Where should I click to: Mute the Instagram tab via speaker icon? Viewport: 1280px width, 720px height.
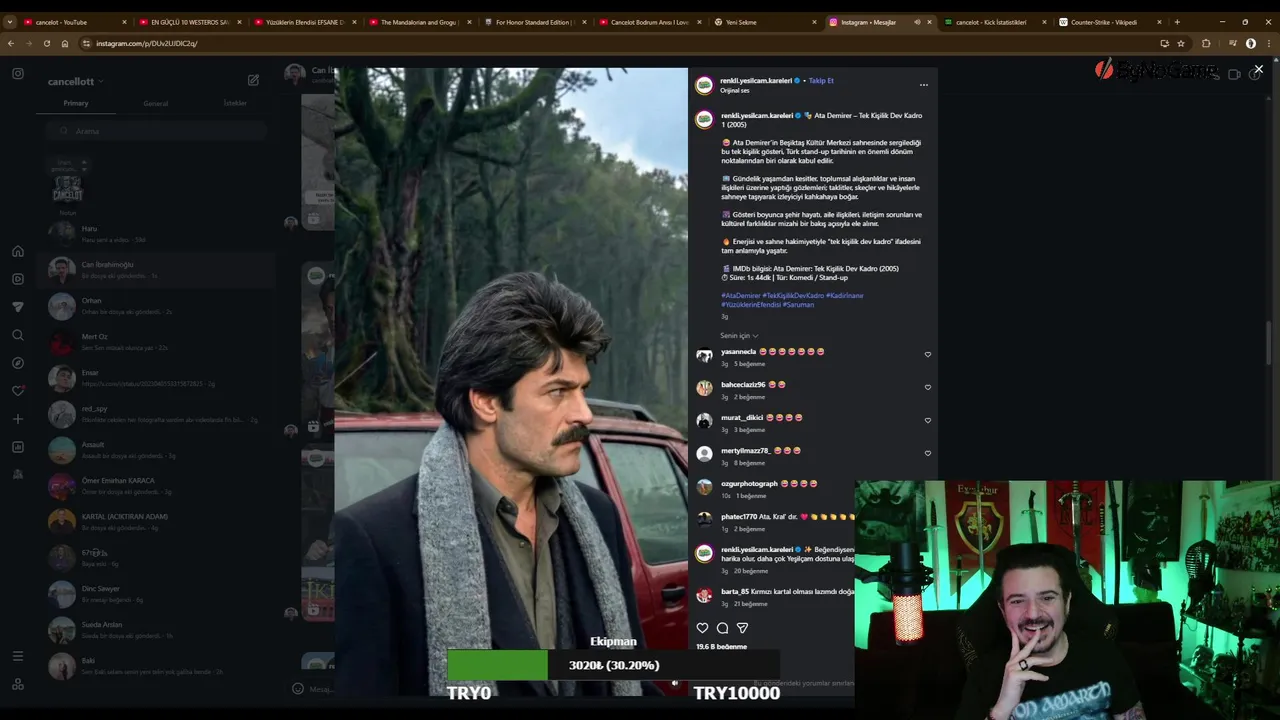click(917, 22)
